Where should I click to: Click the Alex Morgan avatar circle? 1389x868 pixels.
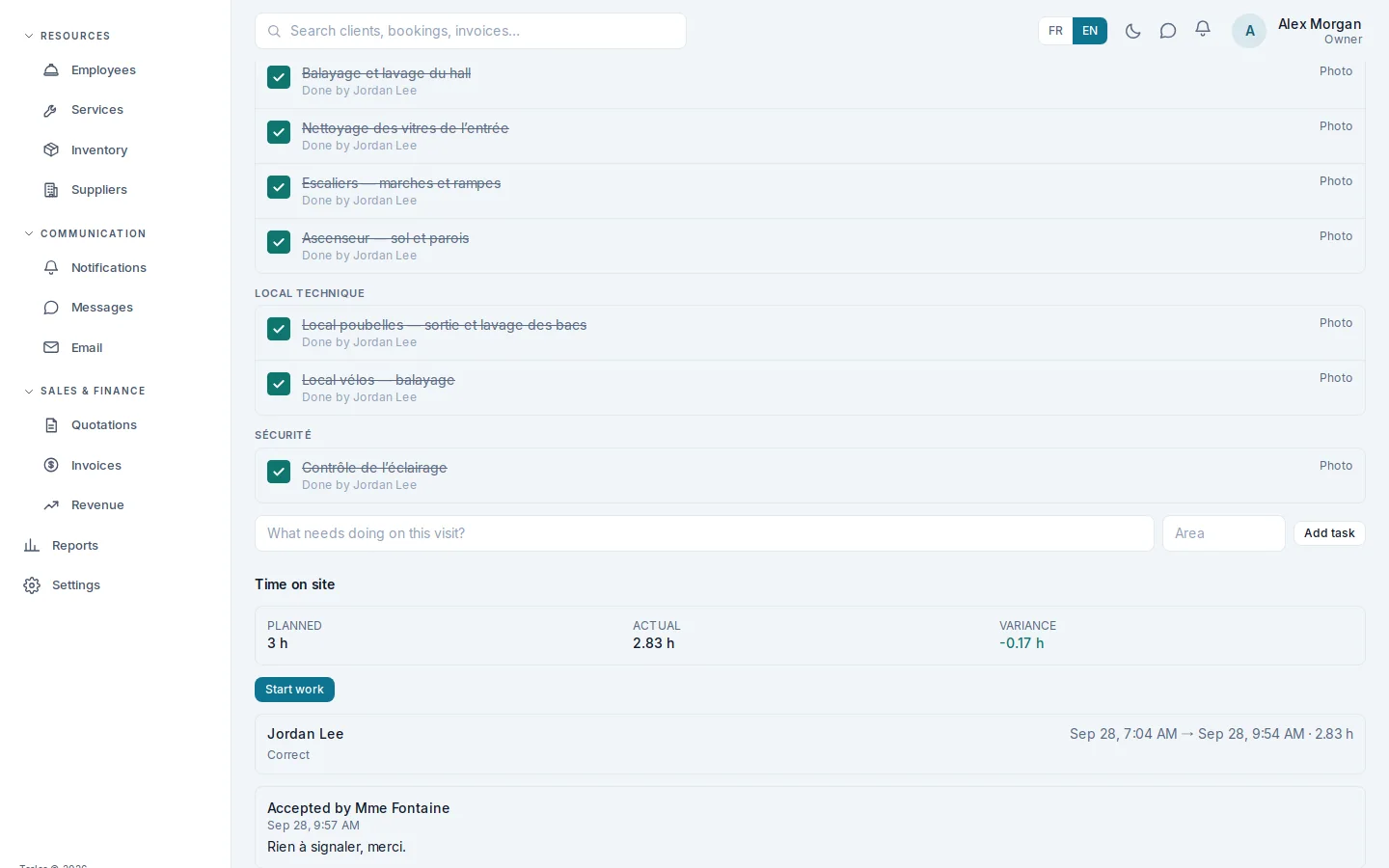[1249, 31]
